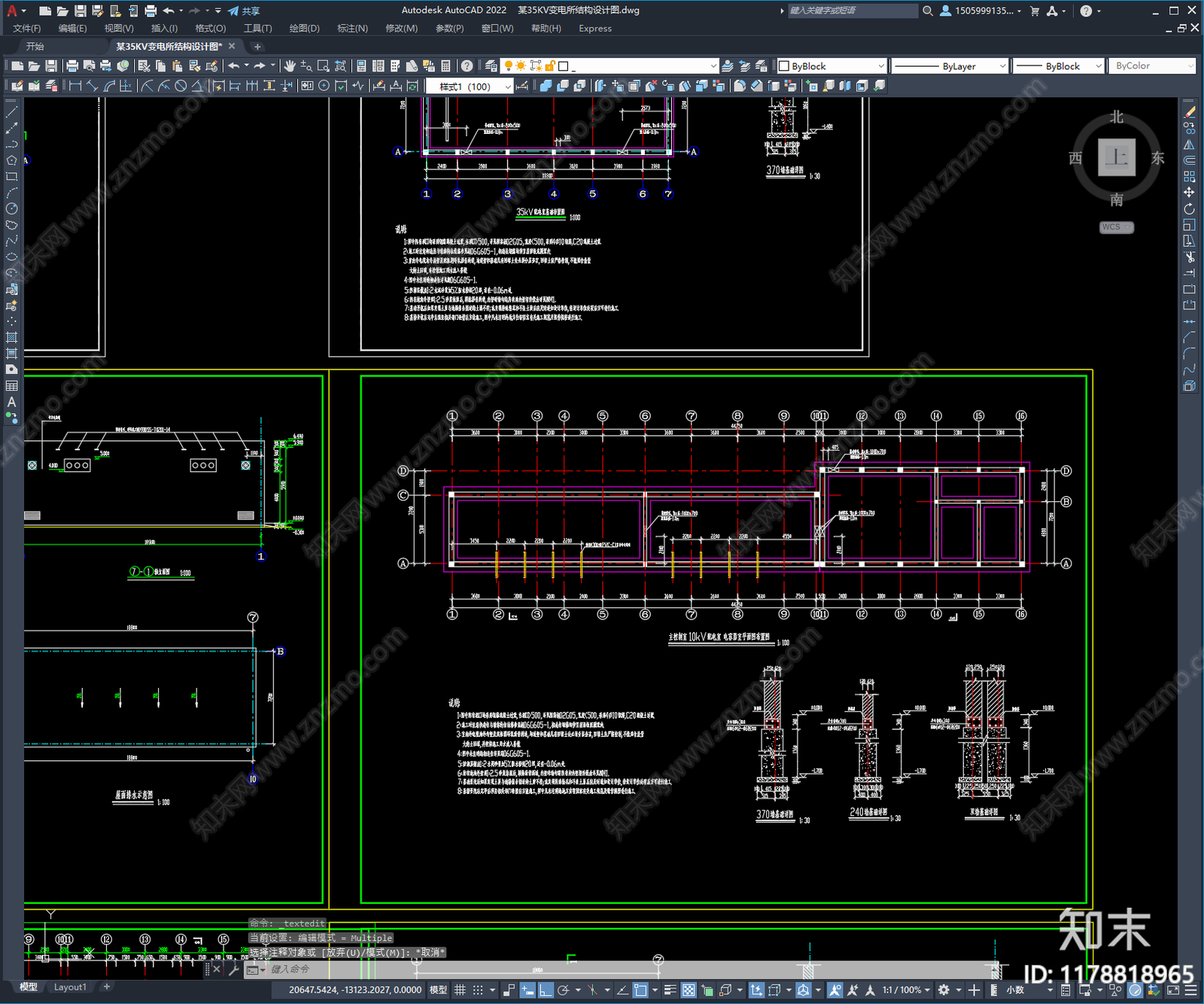The height and width of the screenshot is (1004, 1204).
Task: Open the 文件(F) menu
Action: tap(27, 29)
